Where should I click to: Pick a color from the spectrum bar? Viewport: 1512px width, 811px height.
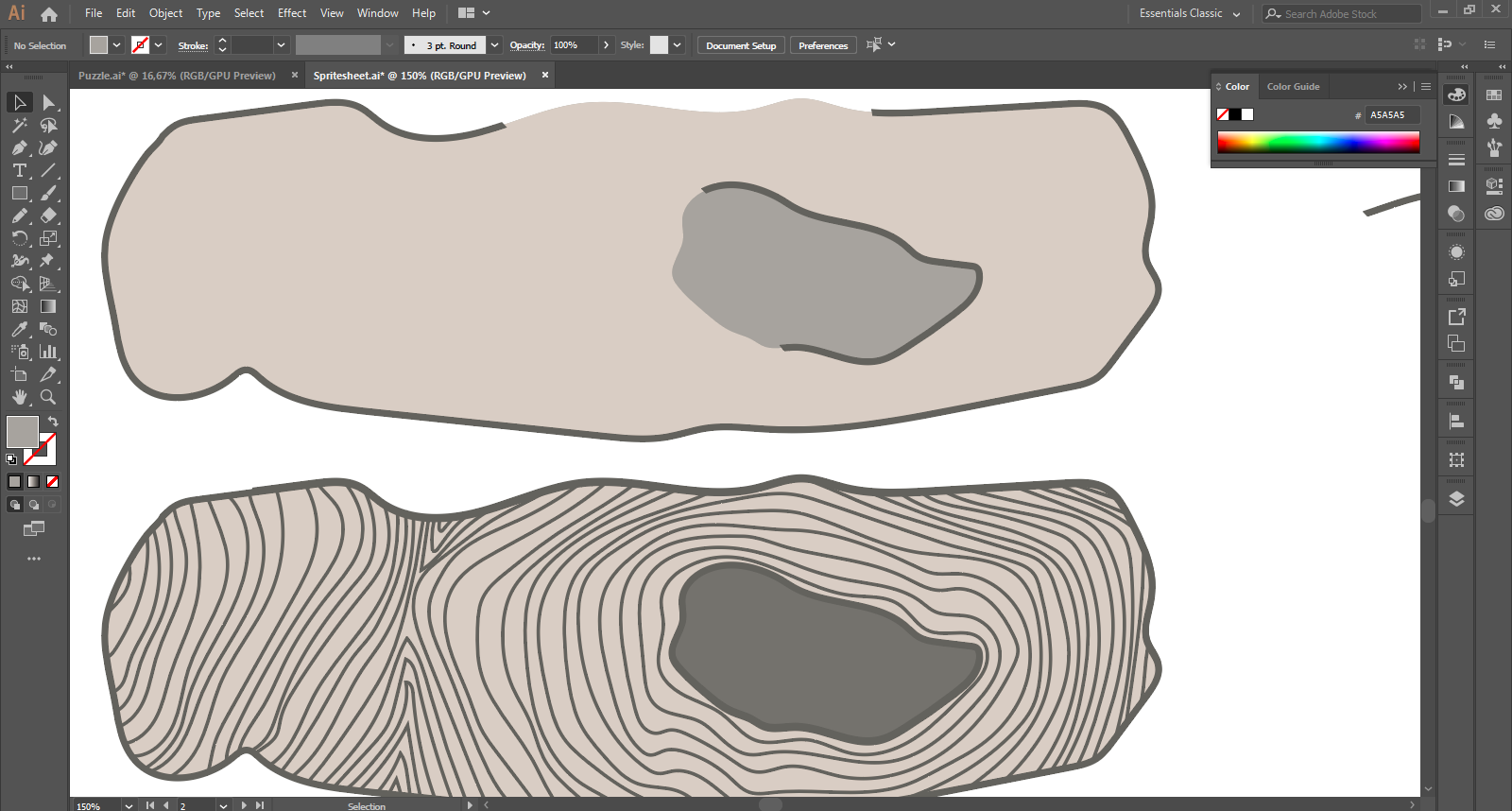pyautogui.click(x=1318, y=143)
